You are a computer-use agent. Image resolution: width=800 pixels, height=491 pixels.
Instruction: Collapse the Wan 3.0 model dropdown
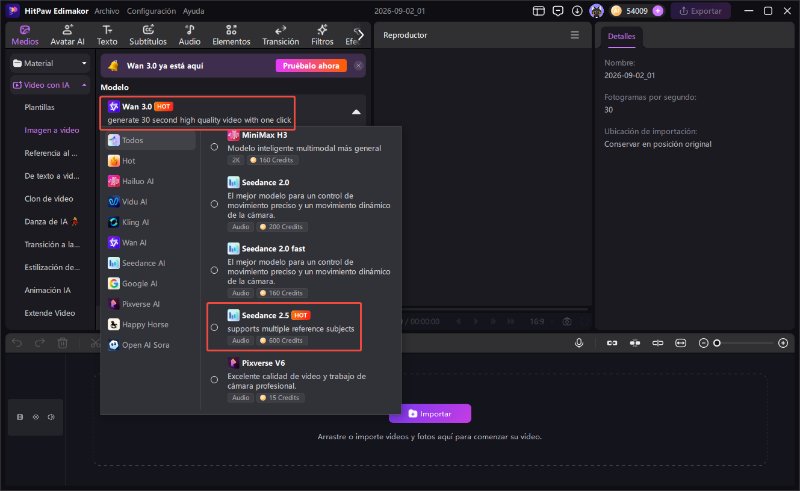click(x=356, y=112)
